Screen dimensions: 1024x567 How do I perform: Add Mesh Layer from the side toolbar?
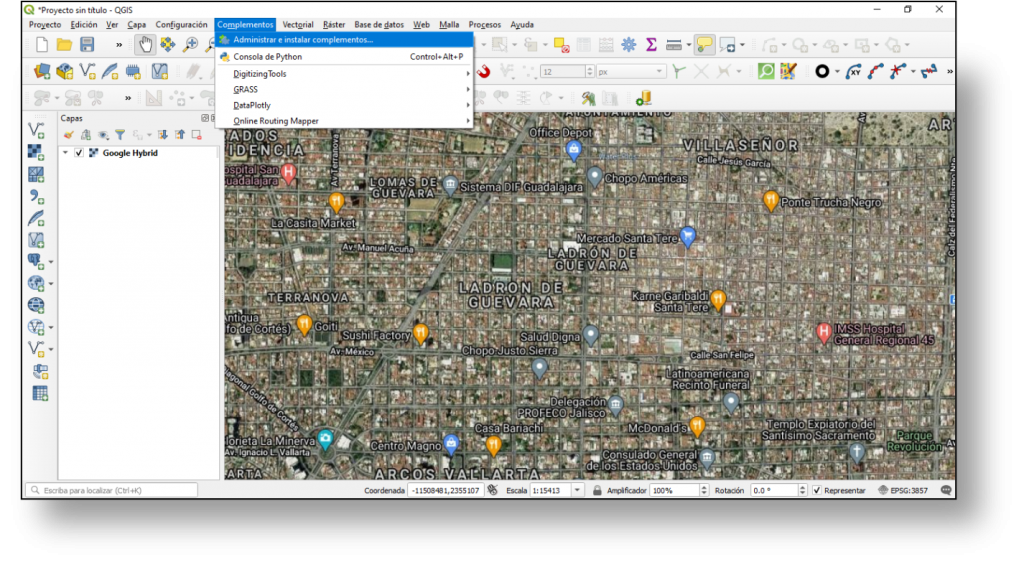[x=37, y=174]
